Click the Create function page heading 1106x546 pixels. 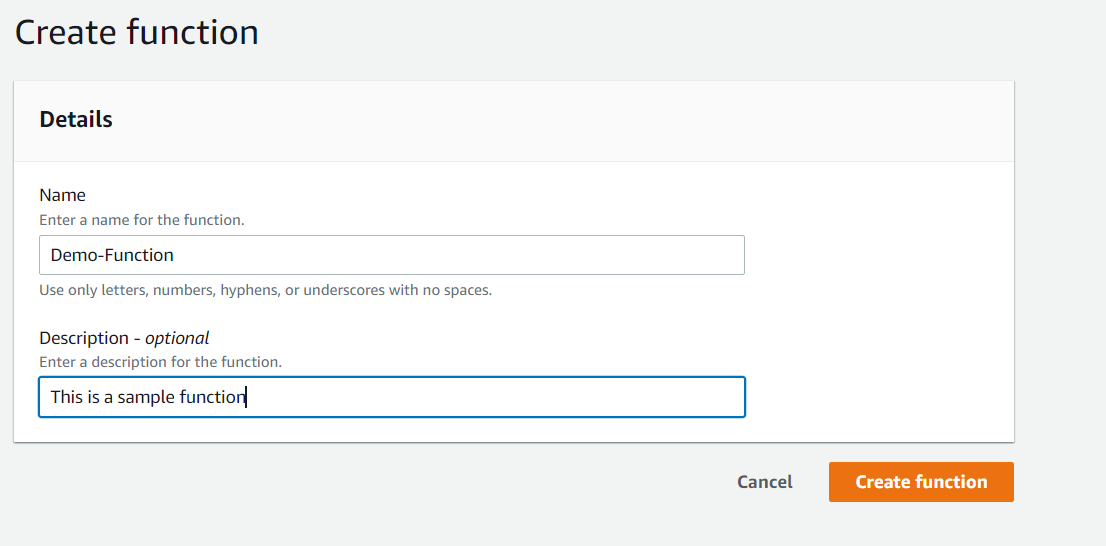pos(137,32)
